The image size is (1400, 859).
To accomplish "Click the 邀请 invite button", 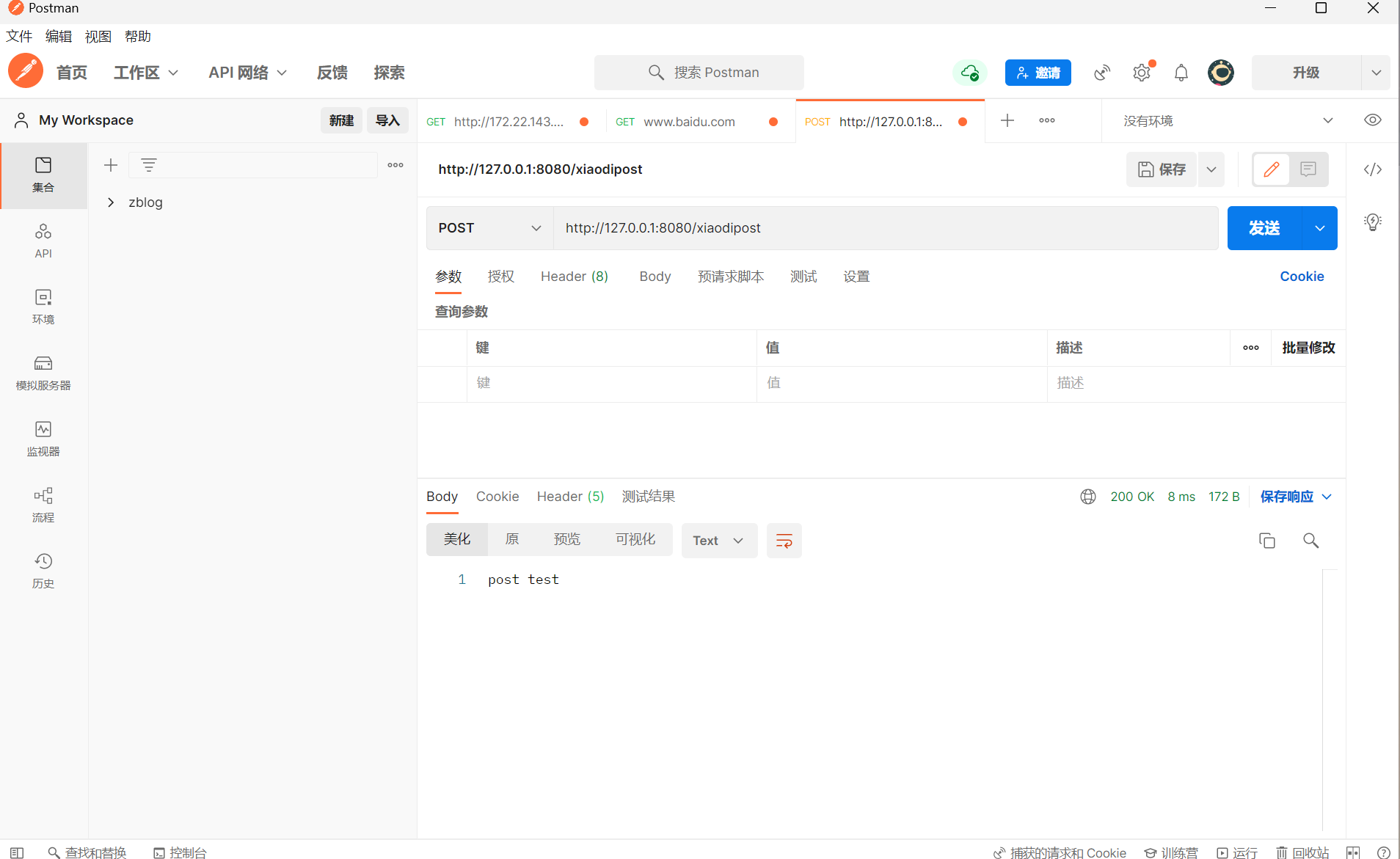I will coord(1038,73).
